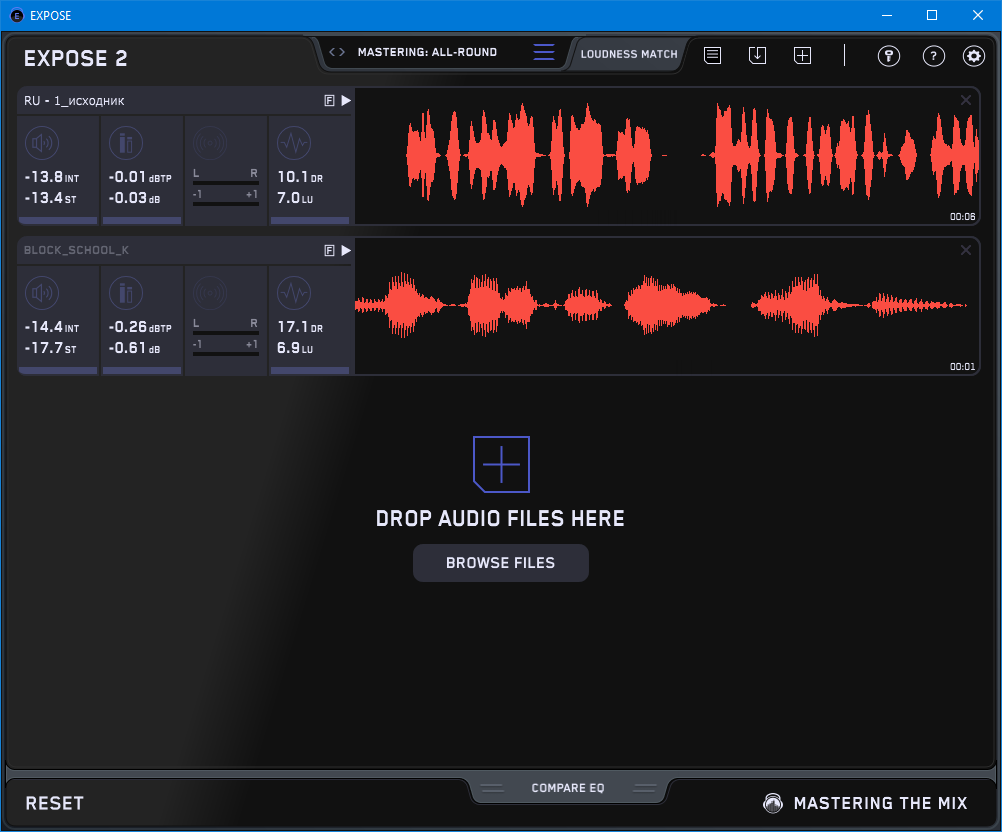
Task: Click the -14.4 INT loudness value
Action: pos(52,327)
